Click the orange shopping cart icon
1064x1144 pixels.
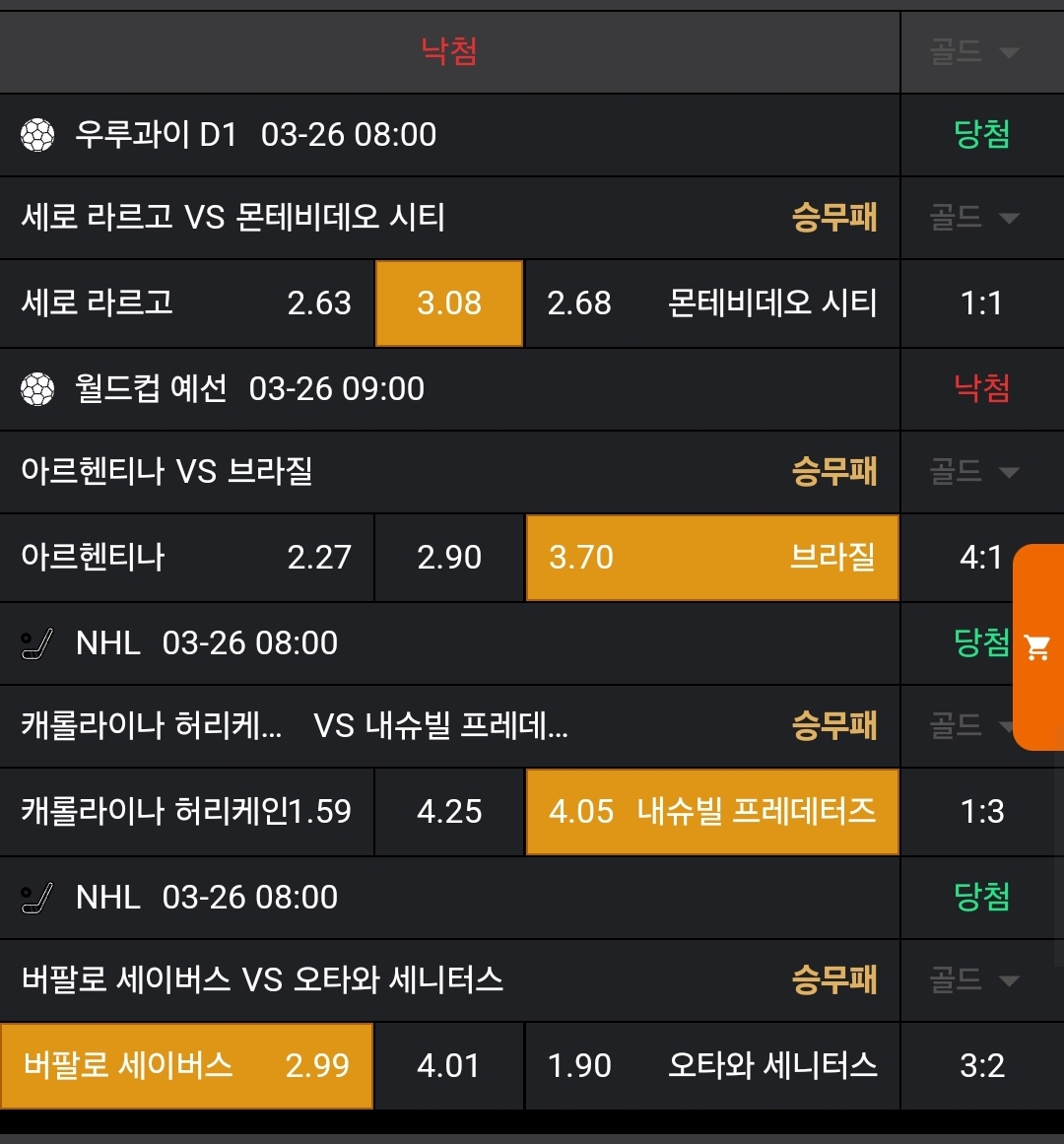(1037, 647)
